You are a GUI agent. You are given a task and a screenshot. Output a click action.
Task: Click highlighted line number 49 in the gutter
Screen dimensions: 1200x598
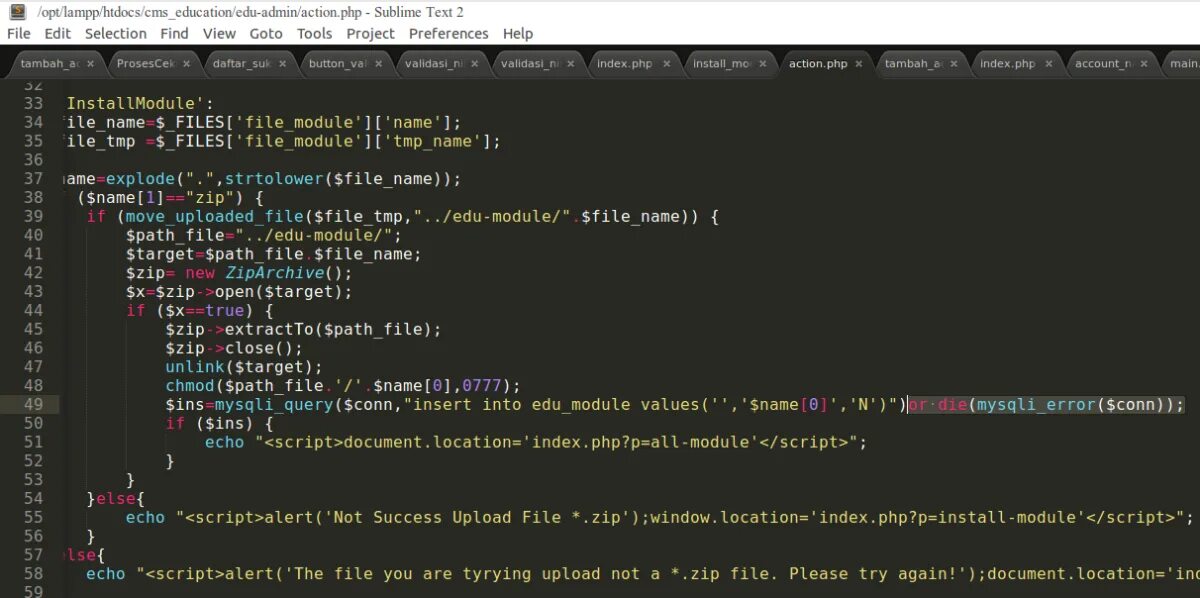tap(33, 405)
